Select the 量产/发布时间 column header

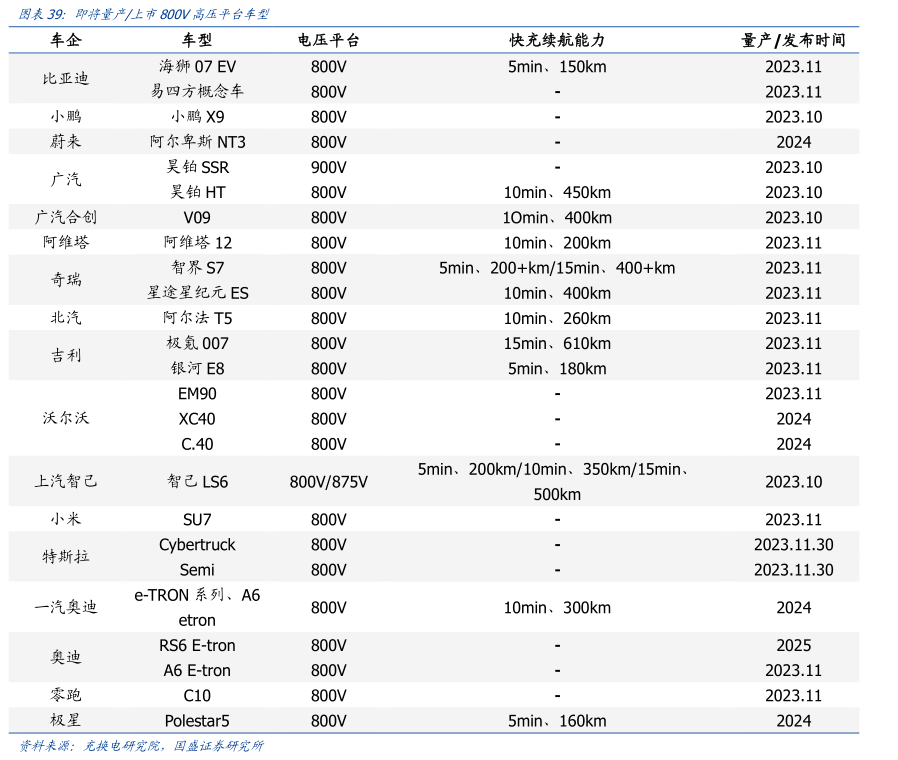793,40
